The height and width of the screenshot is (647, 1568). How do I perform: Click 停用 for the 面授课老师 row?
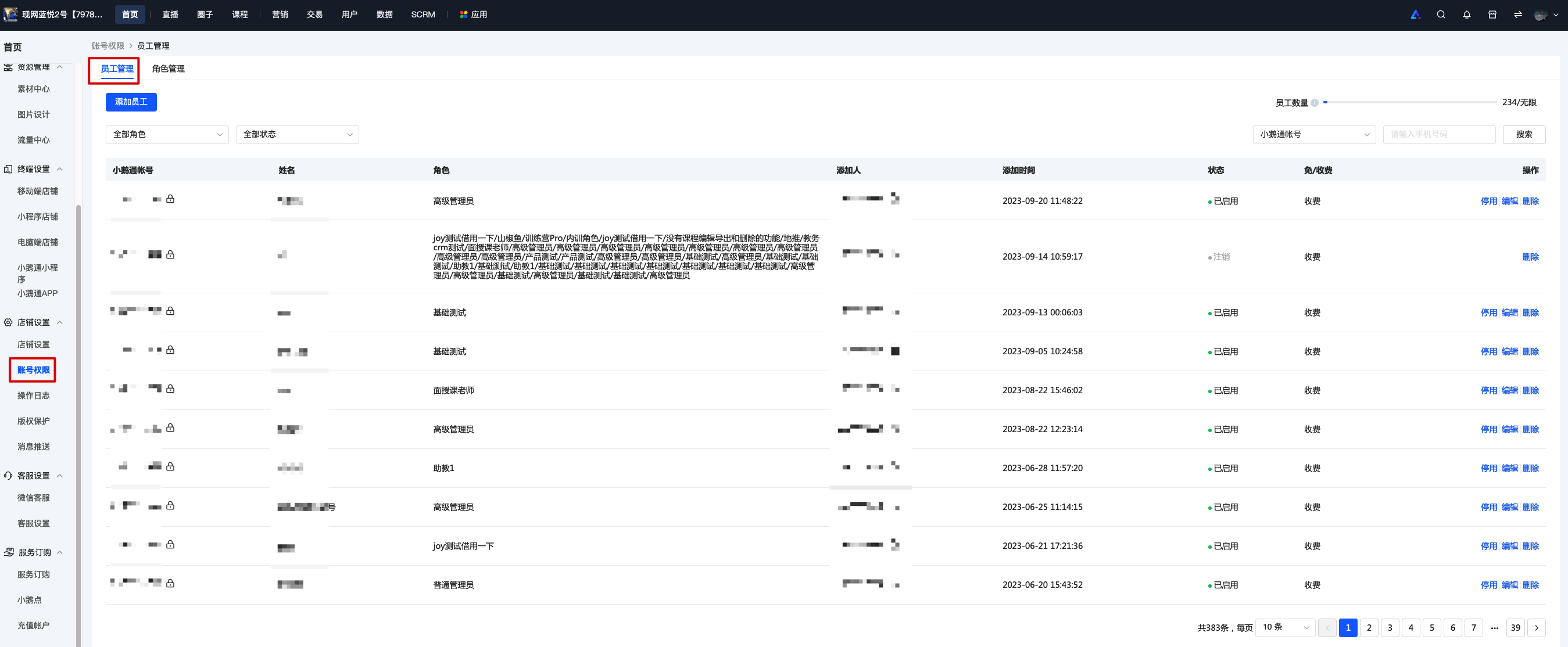click(x=1488, y=390)
